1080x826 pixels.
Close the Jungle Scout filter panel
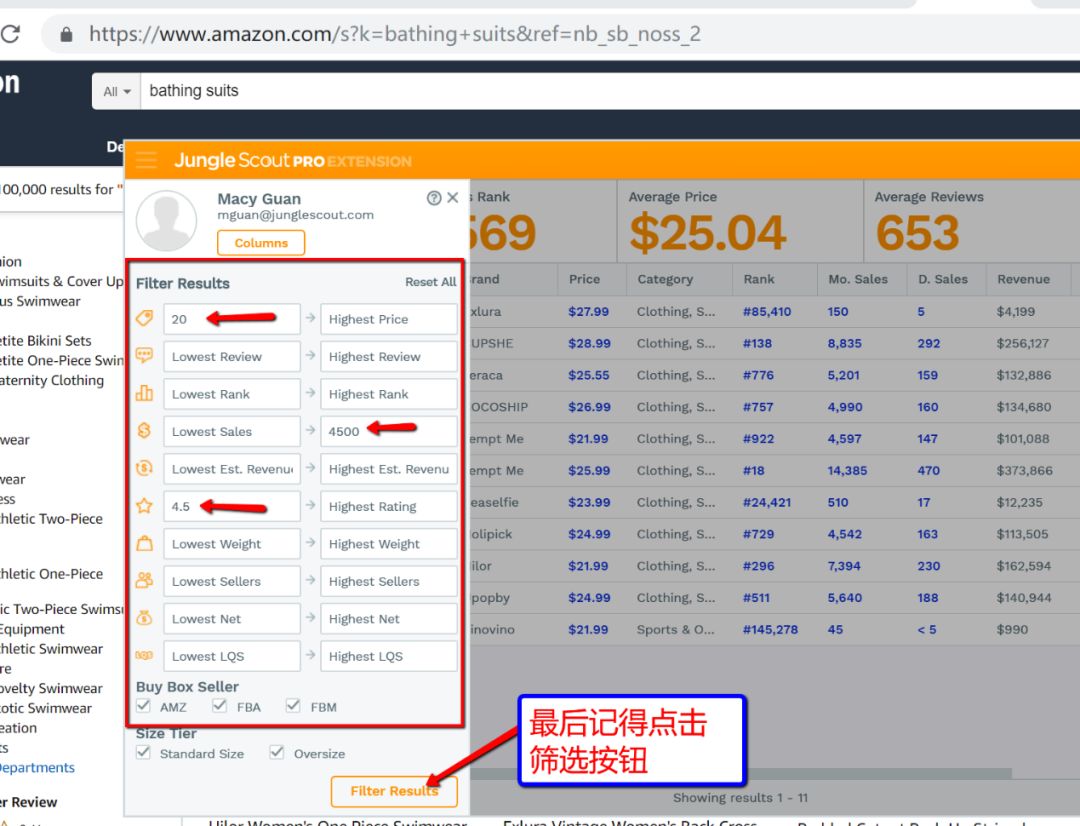[453, 198]
